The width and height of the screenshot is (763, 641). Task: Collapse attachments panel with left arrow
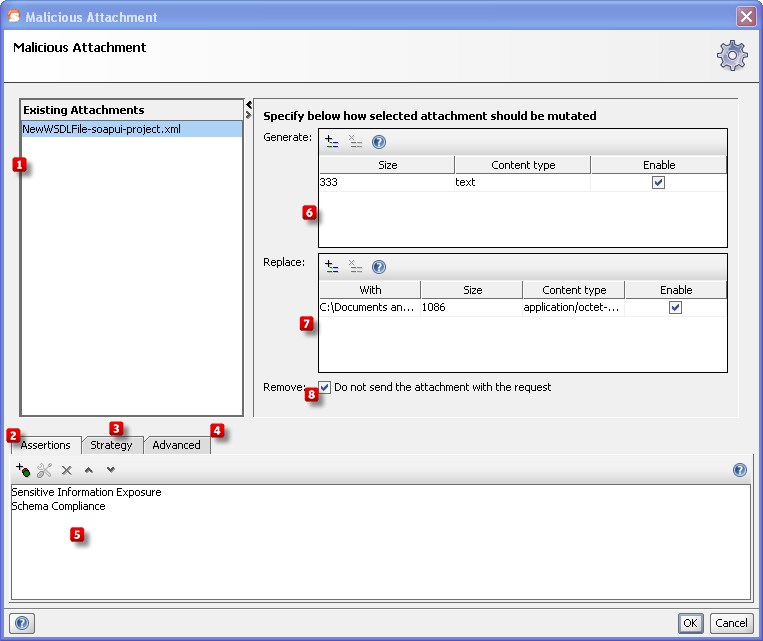click(249, 105)
